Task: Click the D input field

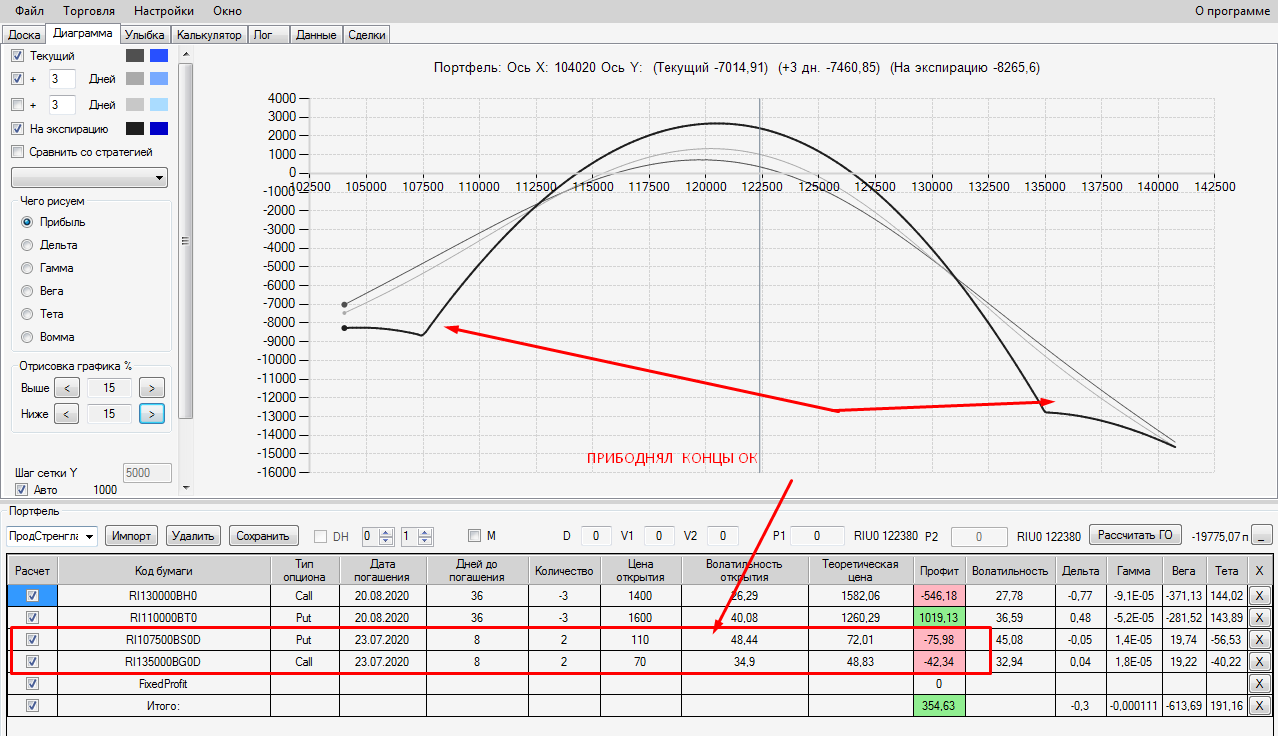Action: click(x=596, y=536)
